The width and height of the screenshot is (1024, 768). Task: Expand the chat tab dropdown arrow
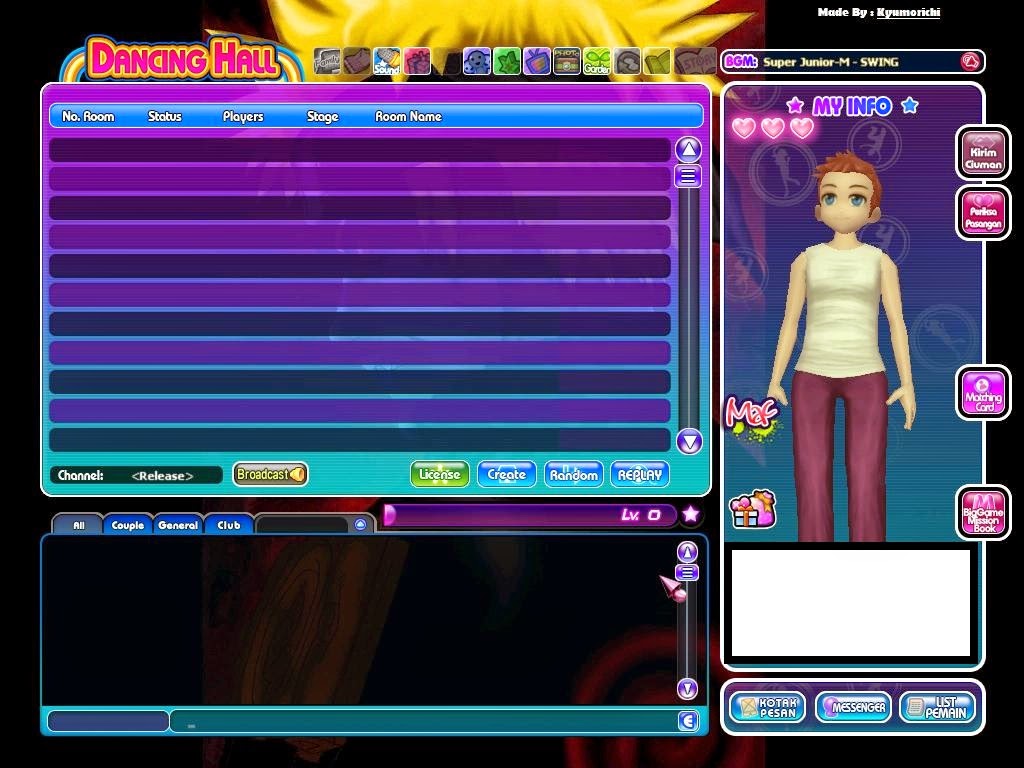(x=360, y=524)
